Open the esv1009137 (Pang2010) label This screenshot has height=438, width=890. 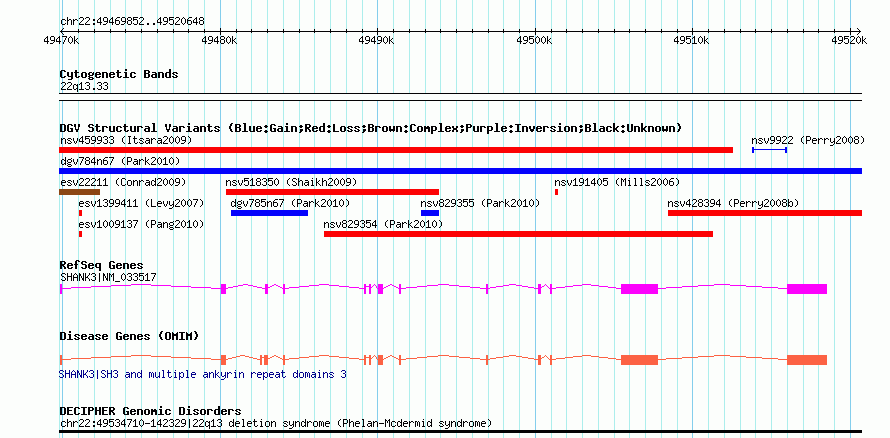coord(141,224)
